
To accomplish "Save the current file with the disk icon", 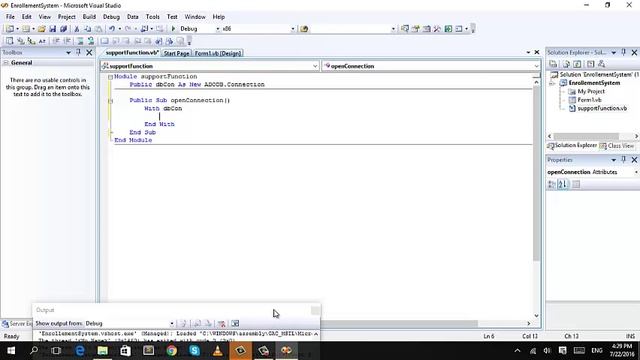I will (53, 29).
